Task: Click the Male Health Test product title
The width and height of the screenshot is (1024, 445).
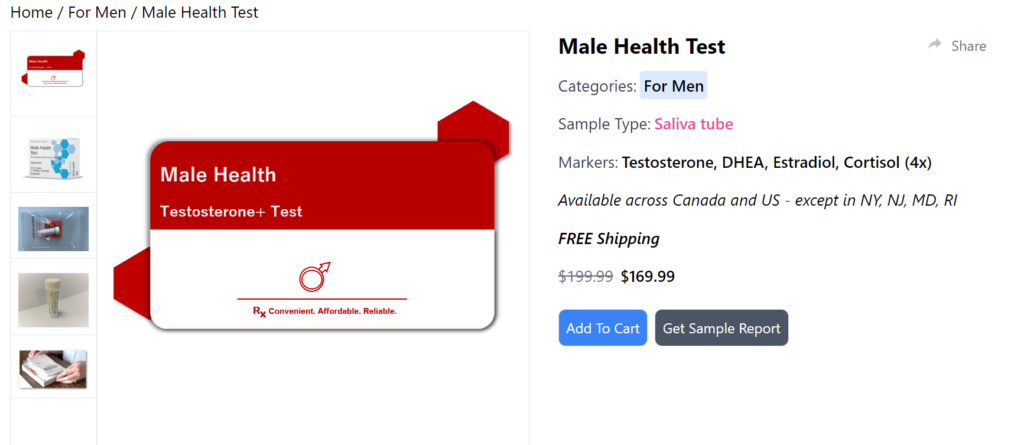Action: pyautogui.click(x=642, y=46)
